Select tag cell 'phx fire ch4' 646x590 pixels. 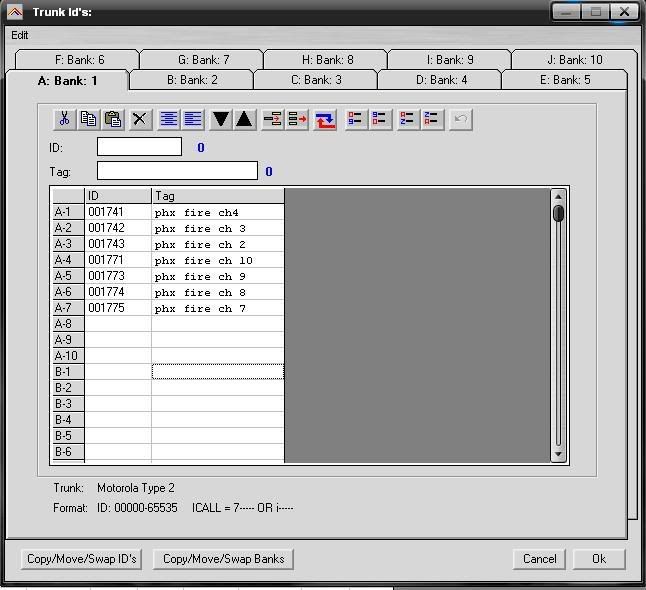point(218,212)
